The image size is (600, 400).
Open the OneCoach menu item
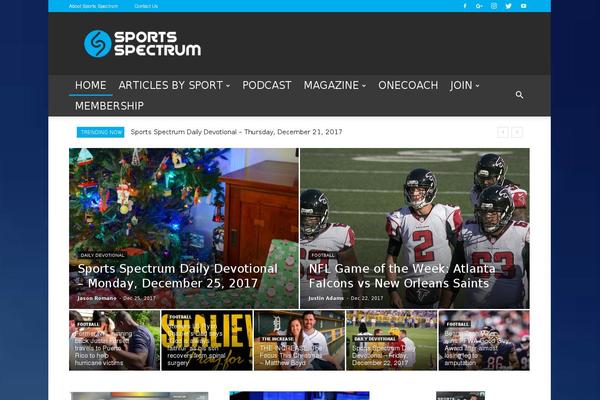[x=408, y=85]
